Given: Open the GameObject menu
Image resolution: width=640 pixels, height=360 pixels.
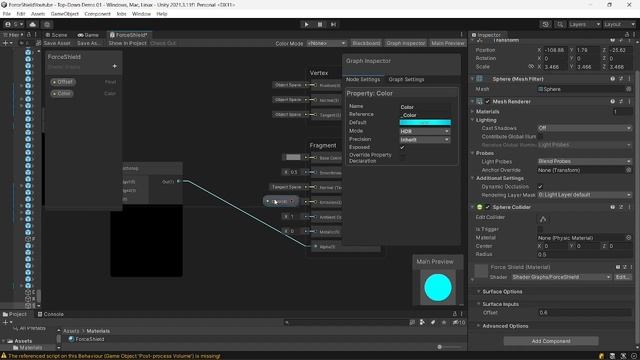Looking at the screenshot, I should click(64, 14).
